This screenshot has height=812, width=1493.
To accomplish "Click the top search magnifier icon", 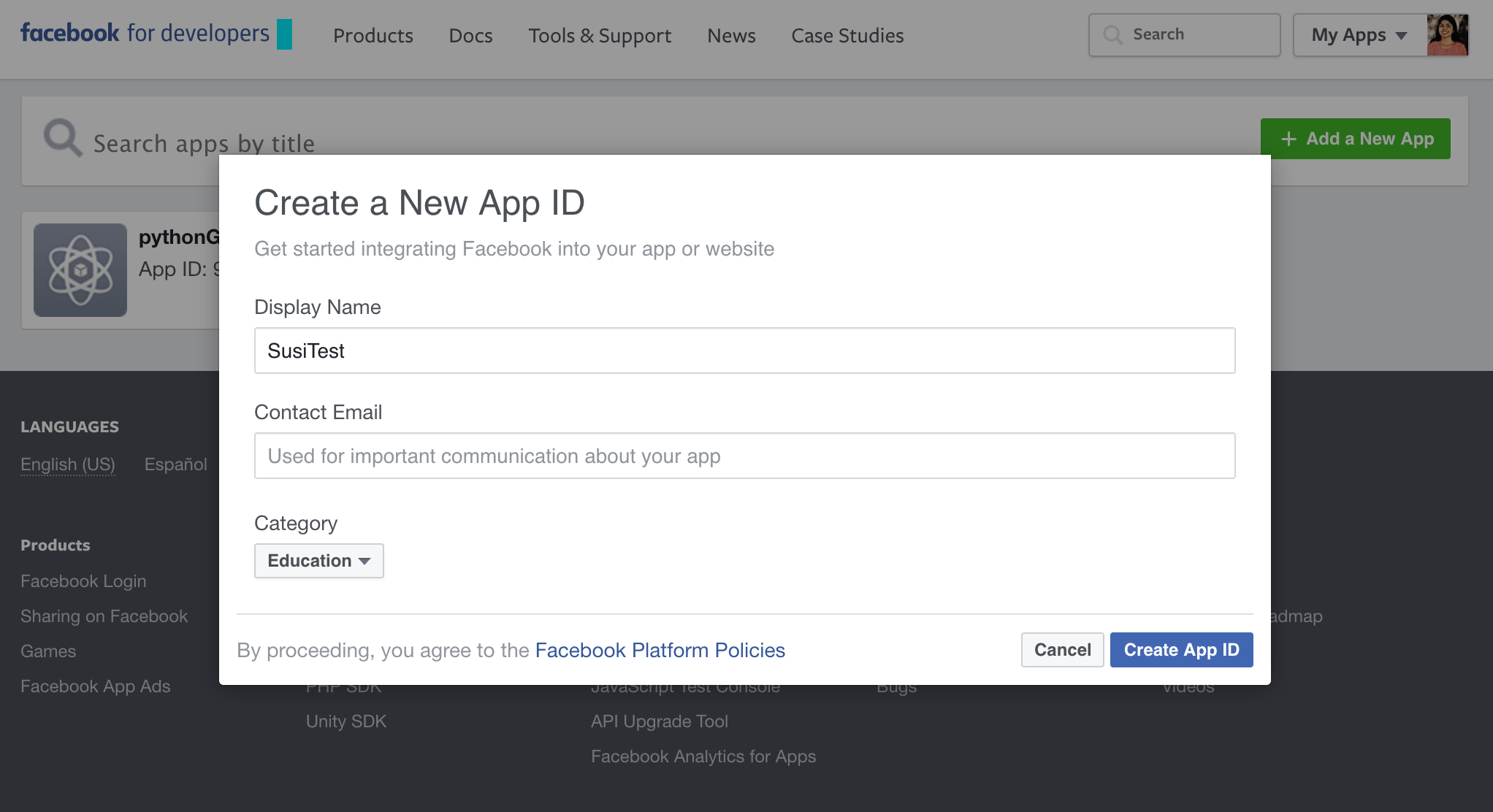I will (x=1112, y=35).
